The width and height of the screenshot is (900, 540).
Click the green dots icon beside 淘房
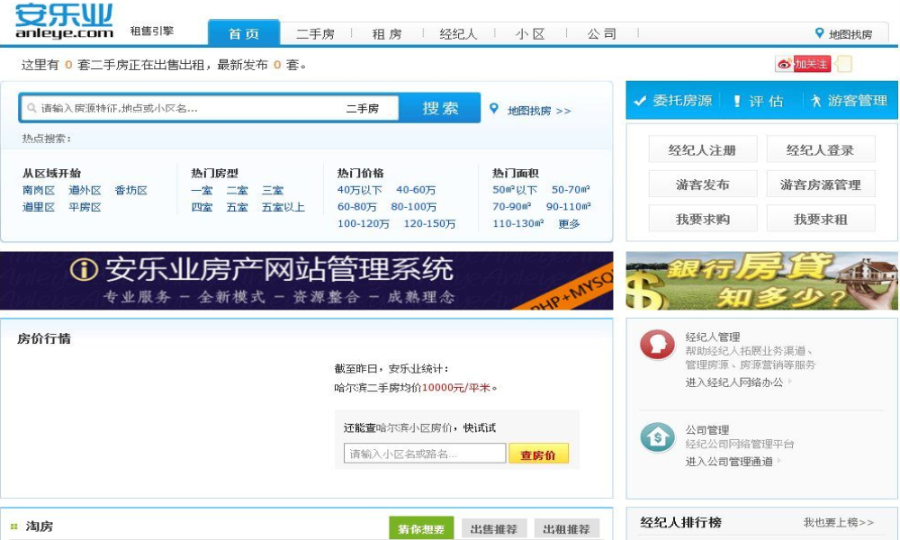(x=14, y=526)
